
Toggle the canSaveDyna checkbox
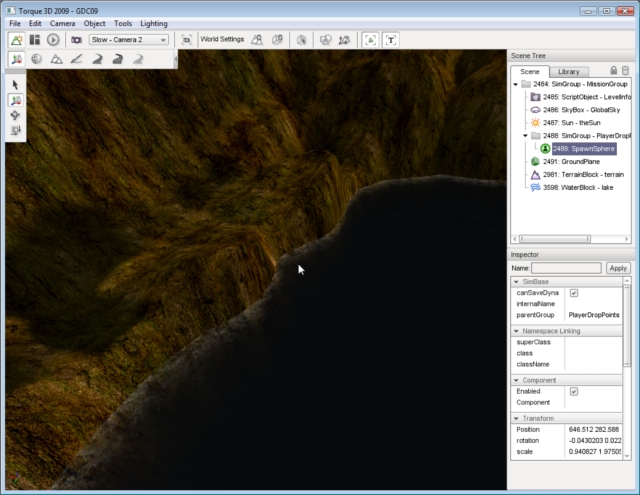[x=573, y=293]
